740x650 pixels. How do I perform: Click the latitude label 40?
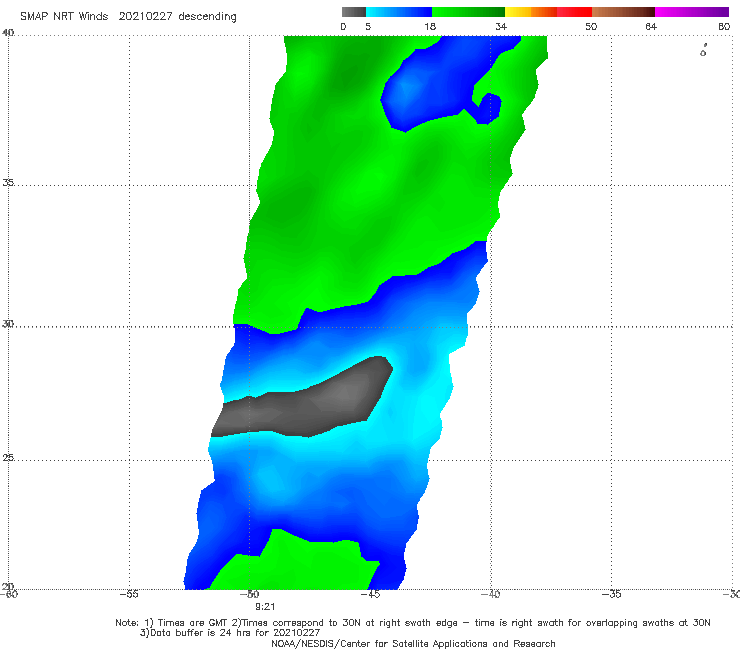point(8,33)
